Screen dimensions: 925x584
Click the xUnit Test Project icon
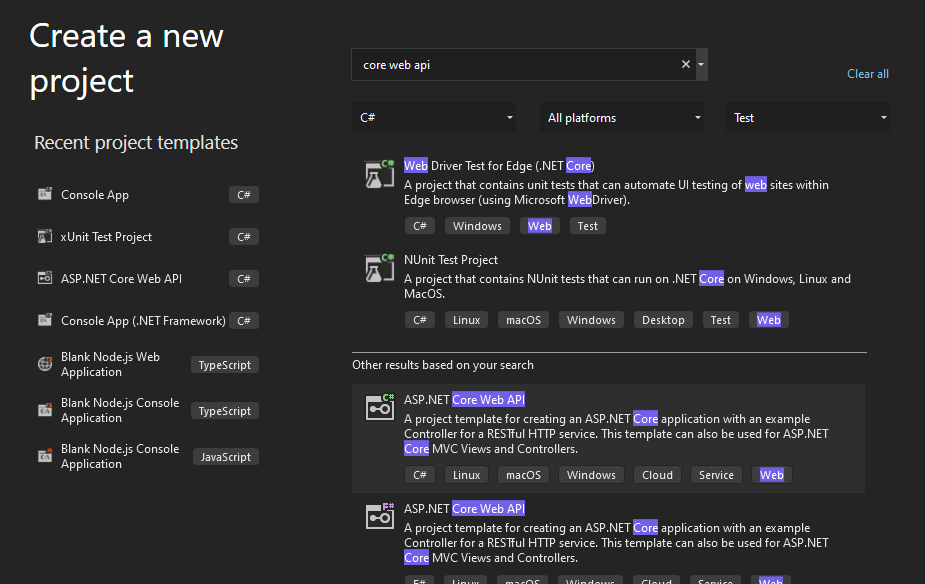click(45, 236)
